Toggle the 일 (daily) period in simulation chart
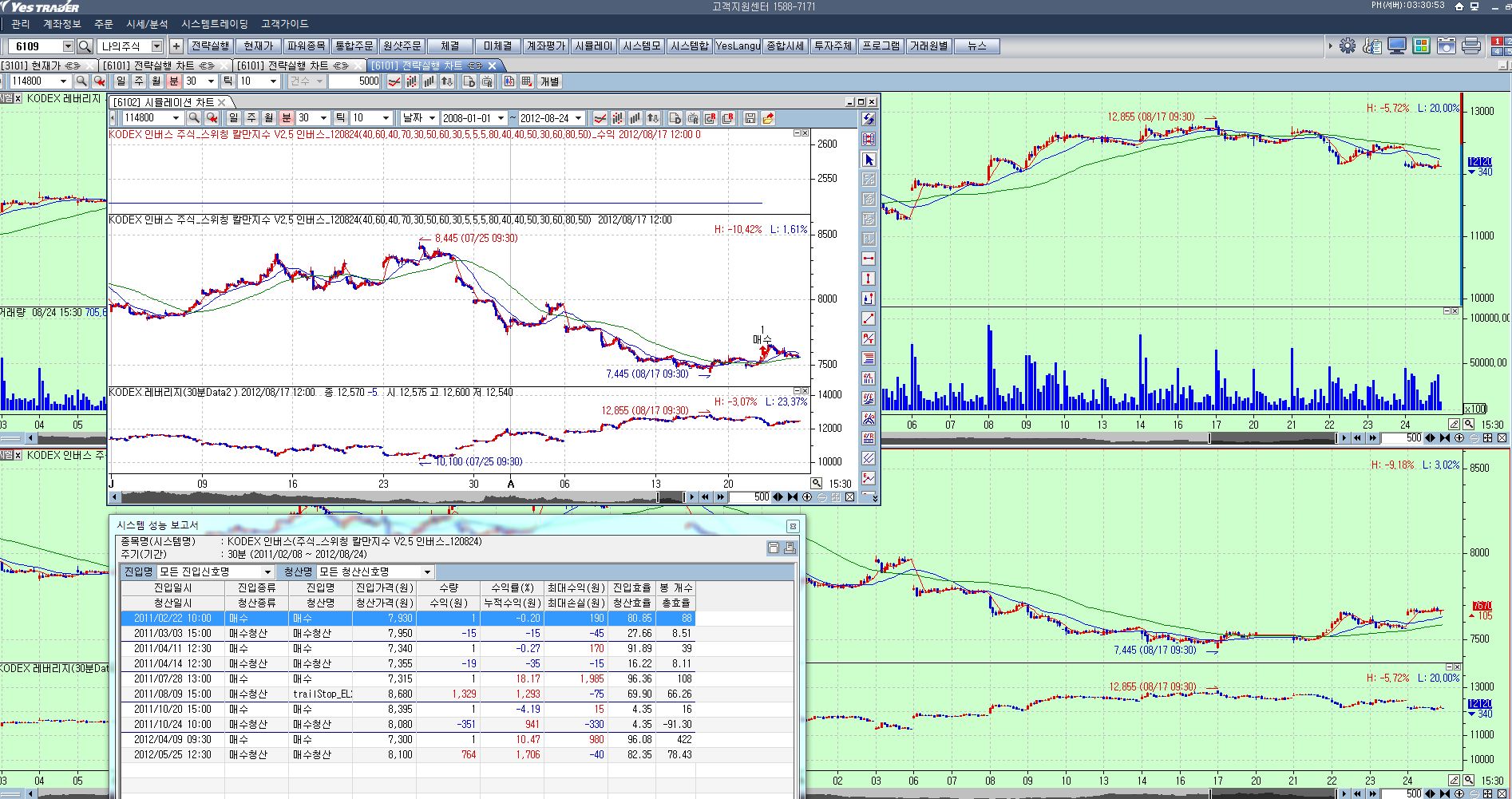This screenshot has height=799, width=1512. (x=233, y=118)
